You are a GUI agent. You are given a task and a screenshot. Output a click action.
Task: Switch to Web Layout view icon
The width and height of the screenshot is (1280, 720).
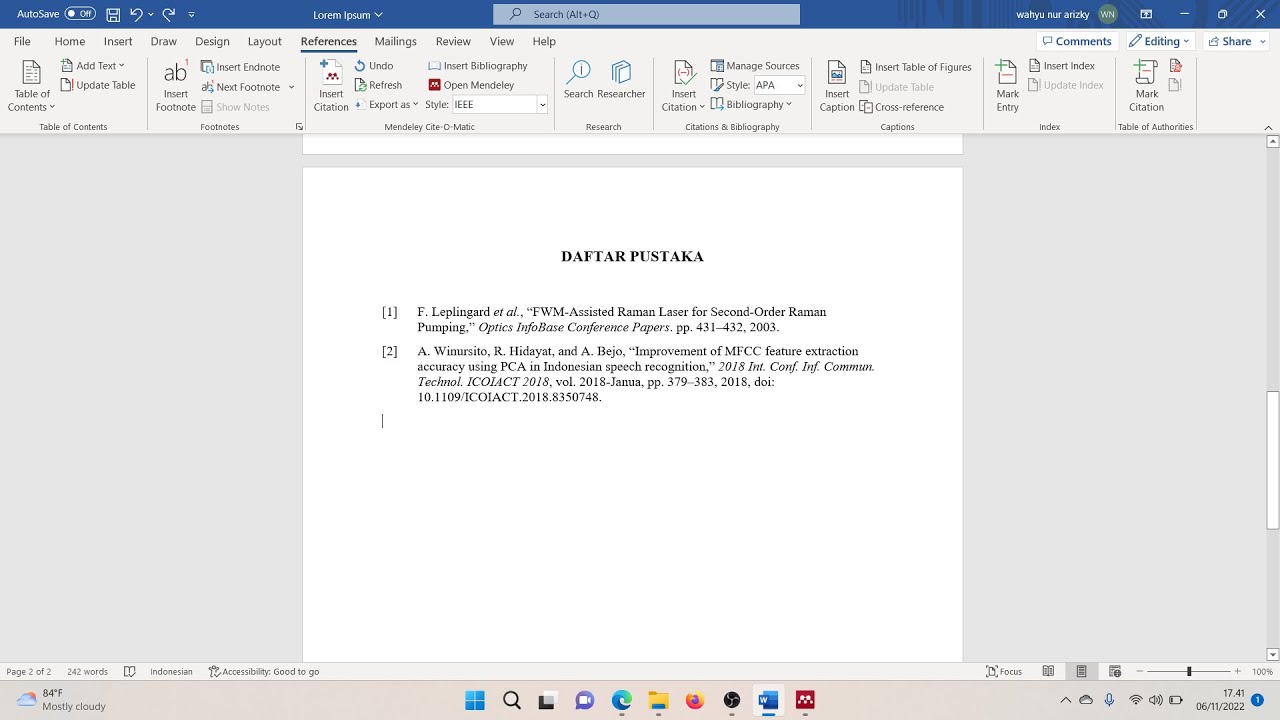tap(1115, 672)
